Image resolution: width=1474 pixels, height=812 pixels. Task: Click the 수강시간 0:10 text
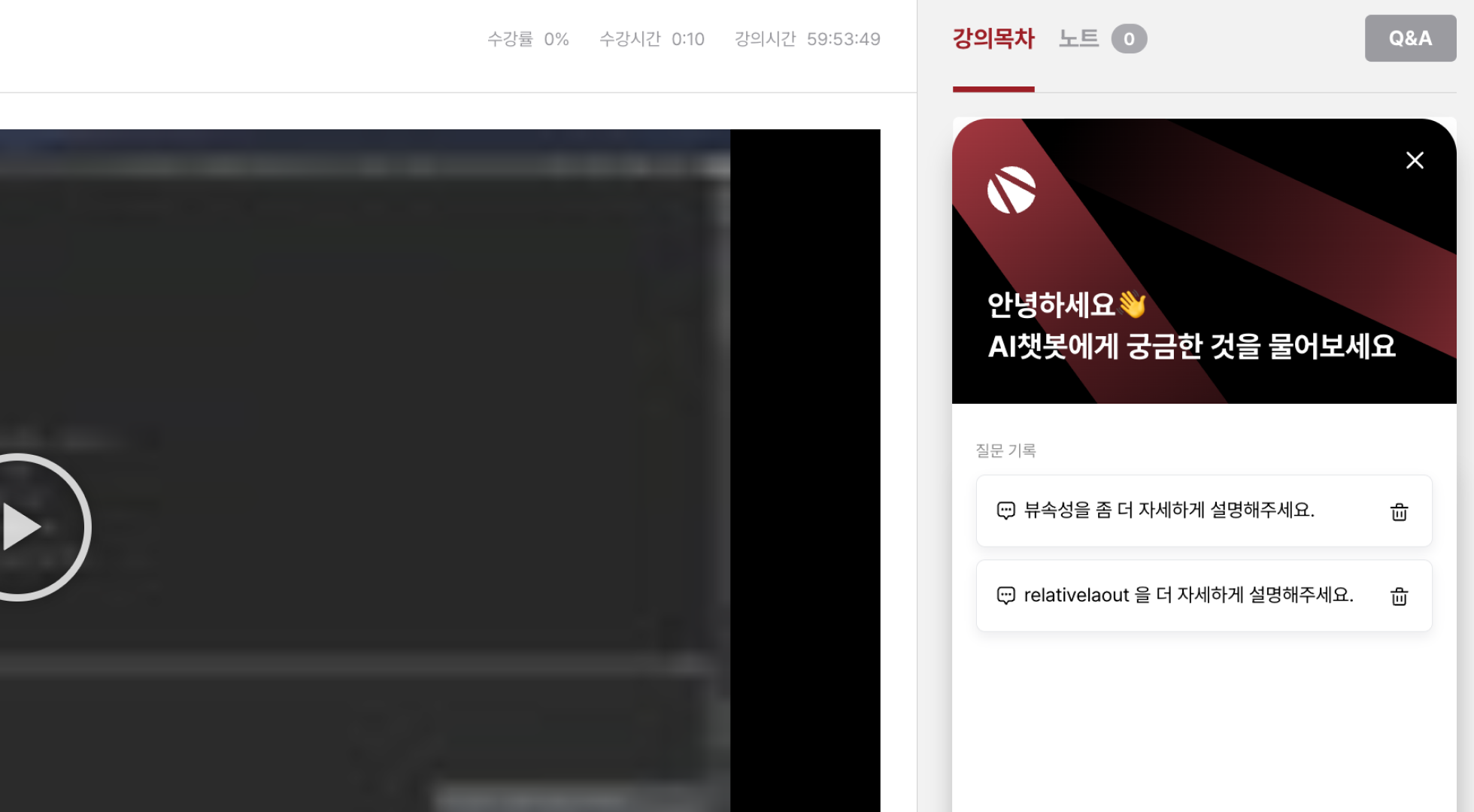[651, 39]
